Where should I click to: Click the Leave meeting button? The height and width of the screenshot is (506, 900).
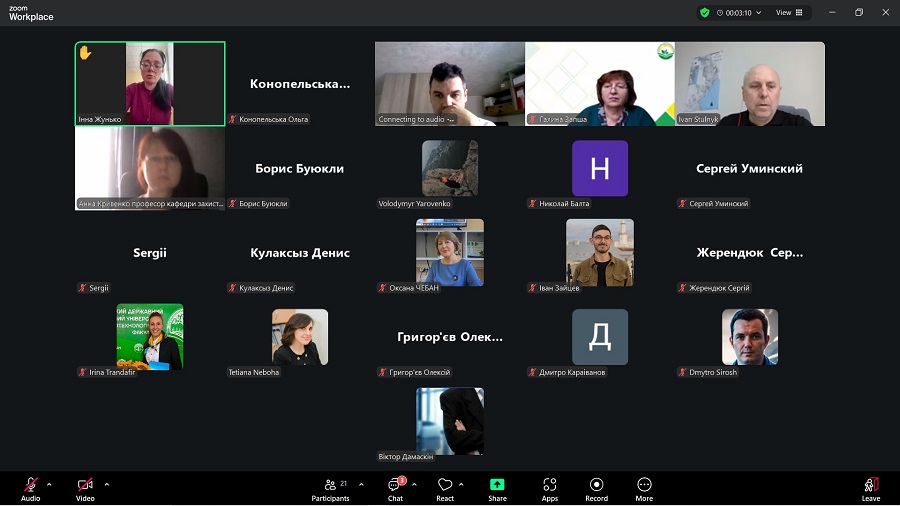(871, 489)
